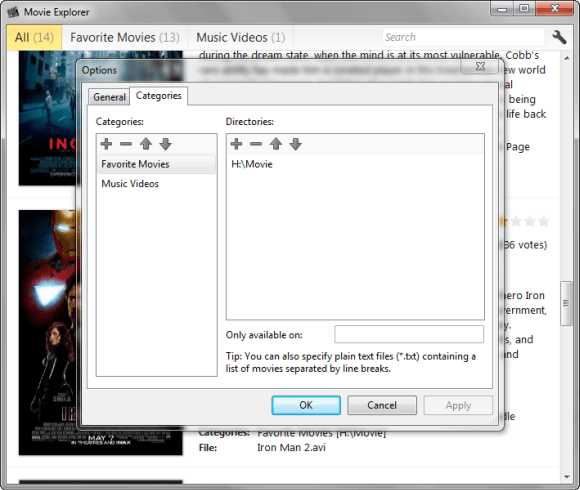Remove the selected category with the minus icon
580x490 pixels.
pos(126,144)
